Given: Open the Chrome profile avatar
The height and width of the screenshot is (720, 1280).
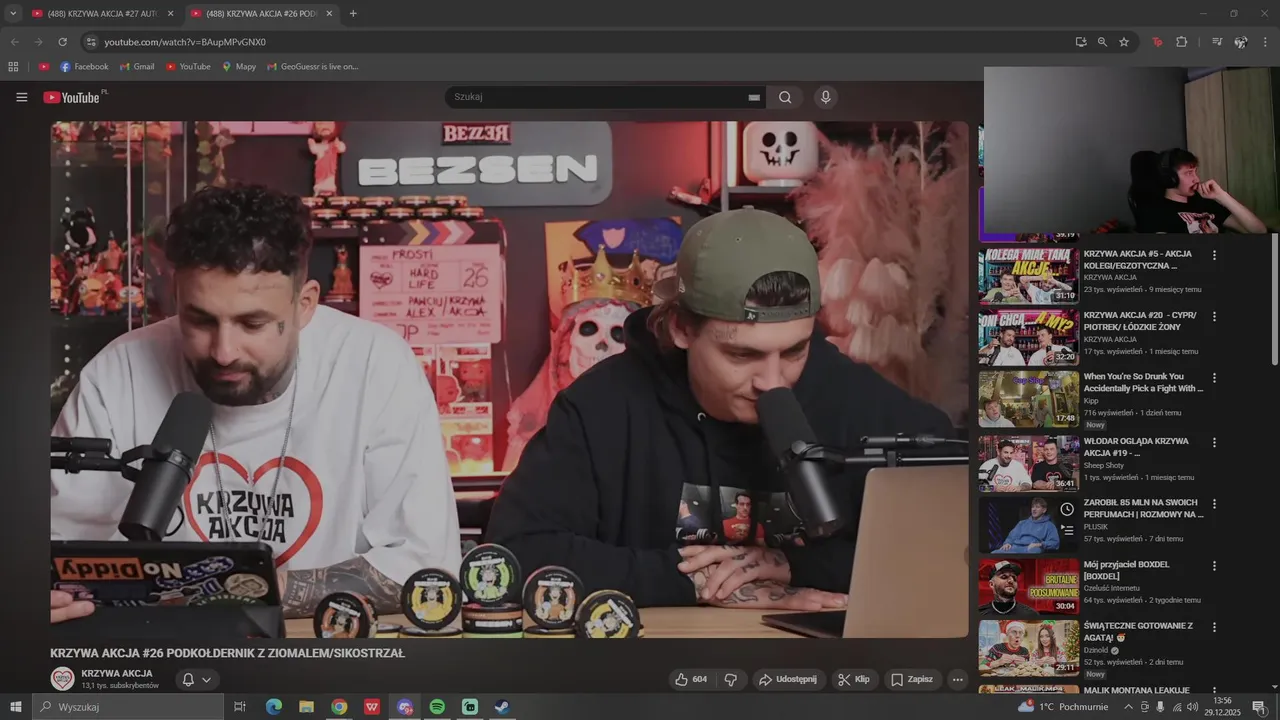Looking at the screenshot, I should point(1241,42).
